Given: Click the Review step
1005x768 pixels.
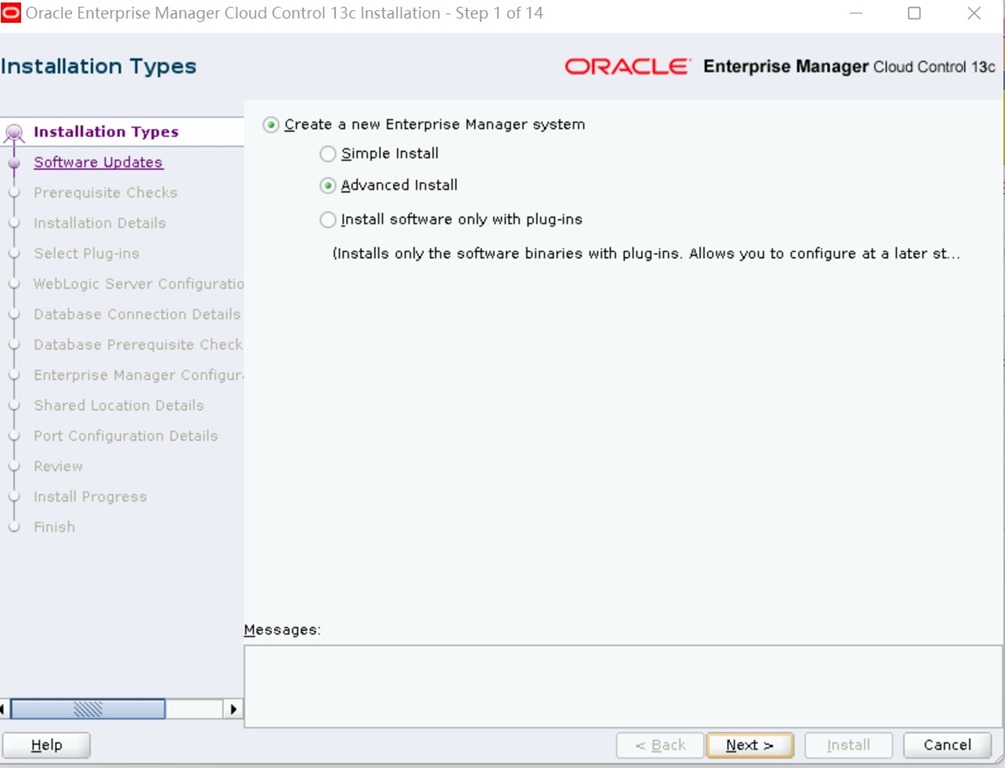Looking at the screenshot, I should 58,466.
